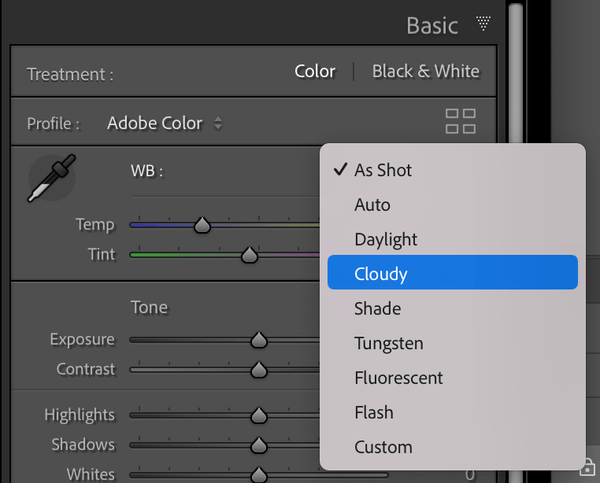The width and height of the screenshot is (600, 483).
Task: Choose Flash white balance
Action: coord(453,413)
